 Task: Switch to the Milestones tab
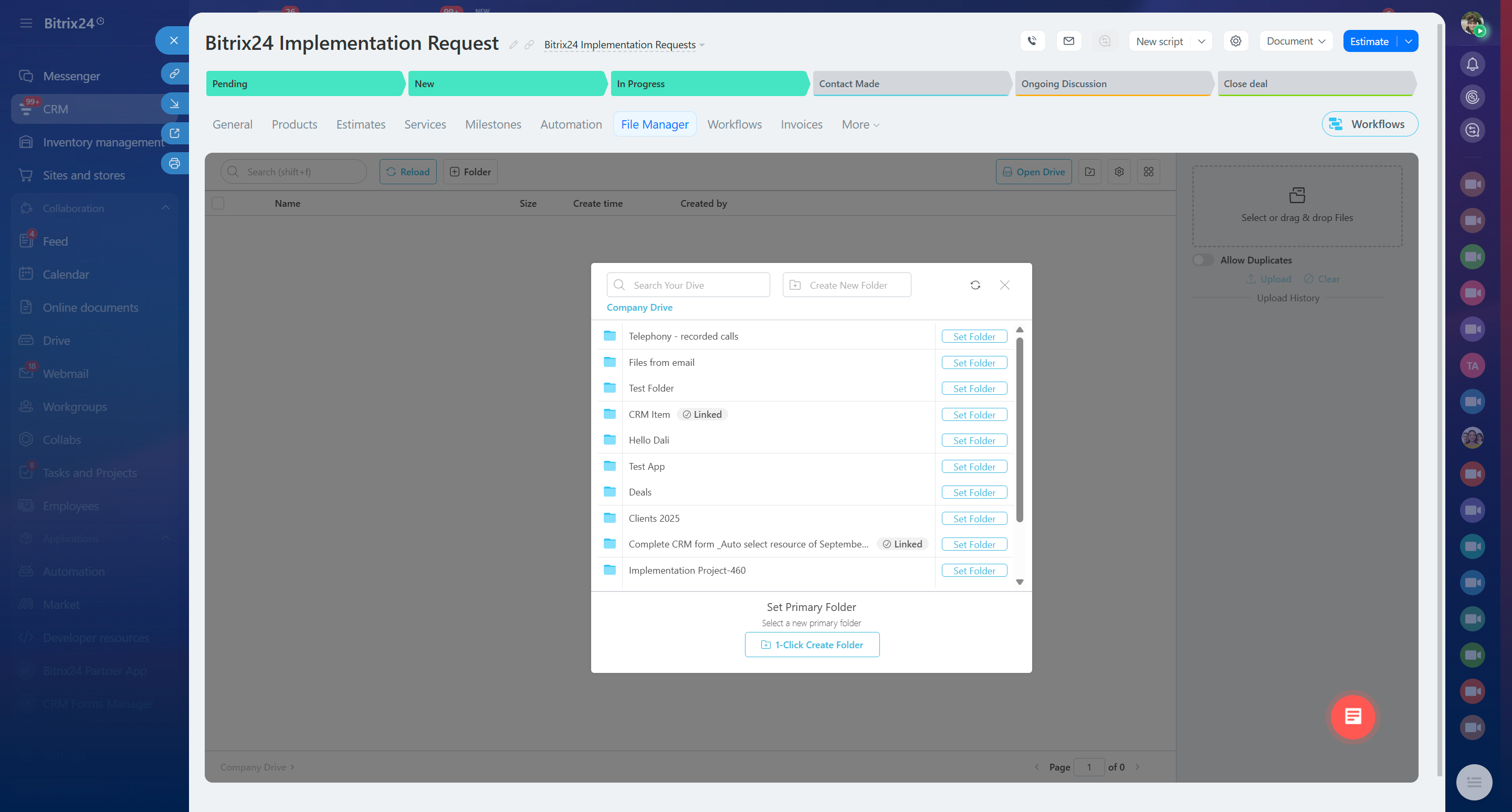click(492, 124)
